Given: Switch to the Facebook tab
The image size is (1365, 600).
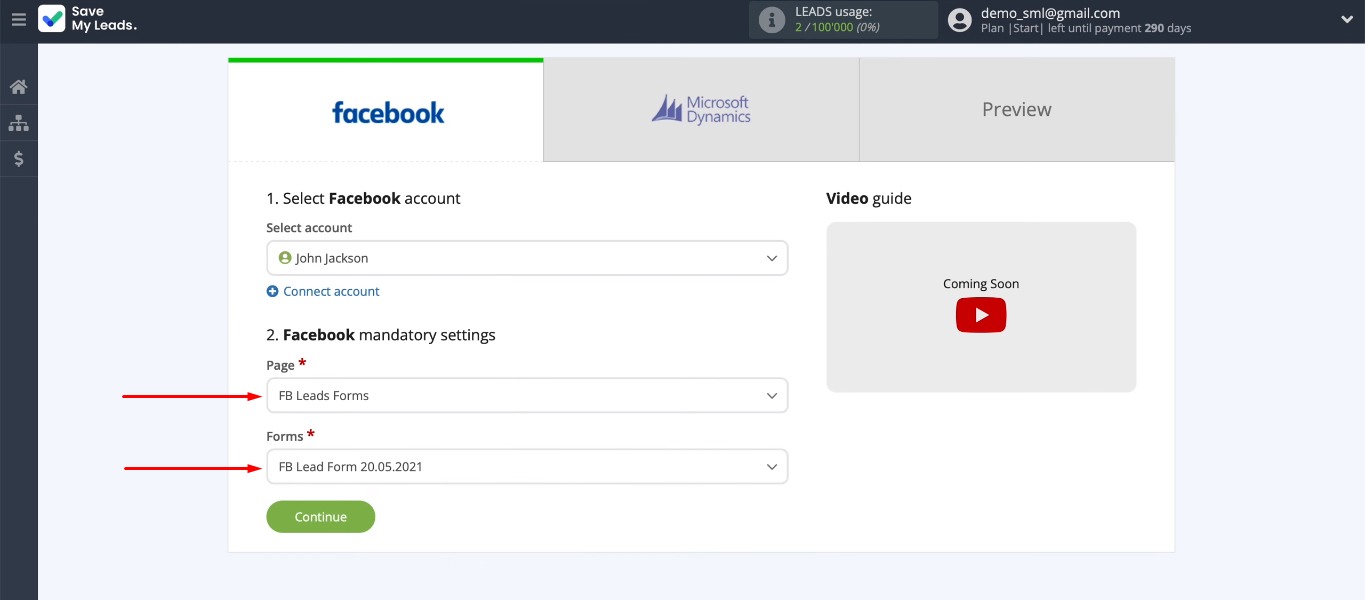Looking at the screenshot, I should (387, 111).
